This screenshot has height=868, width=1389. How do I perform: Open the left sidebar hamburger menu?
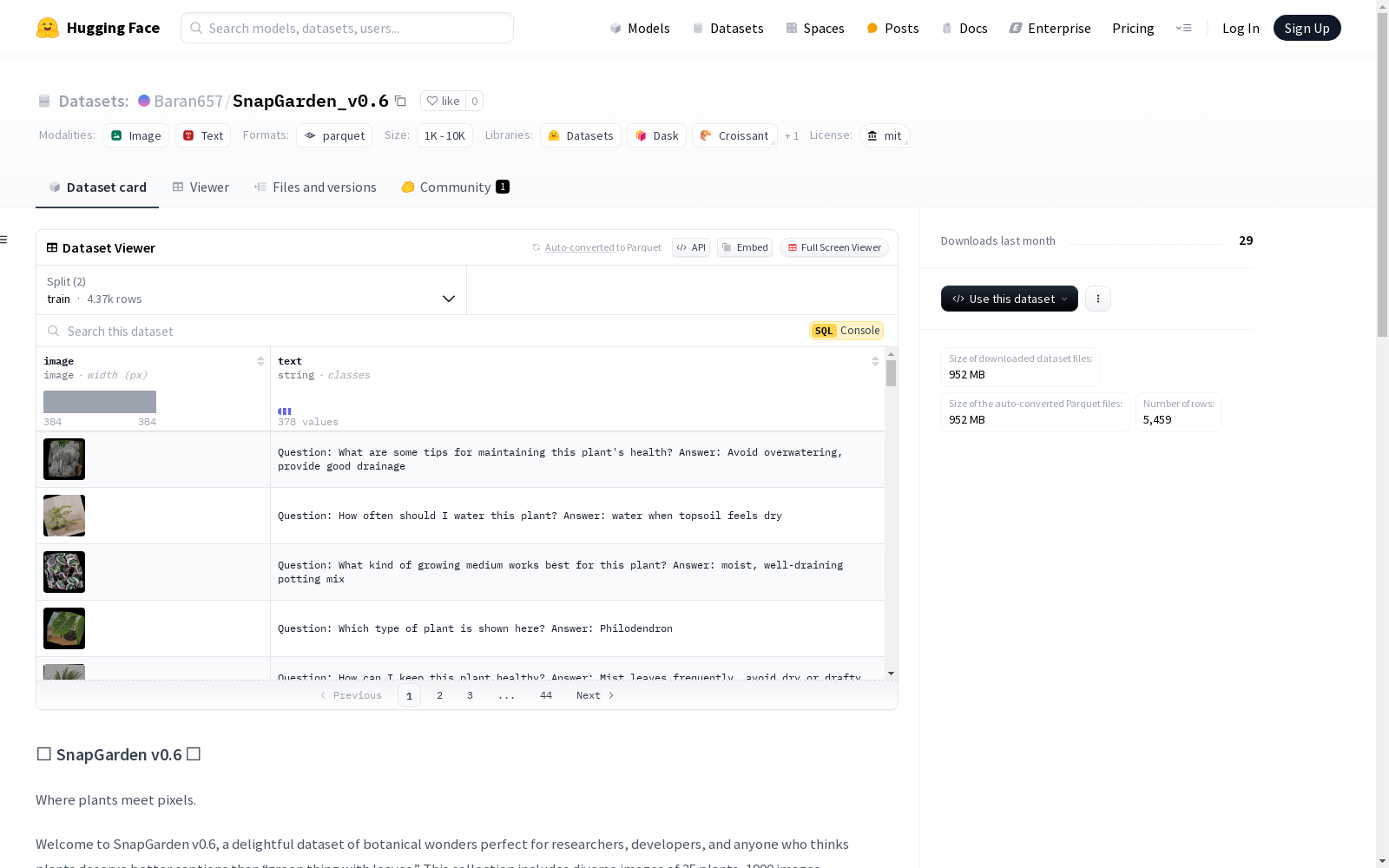click(x=4, y=240)
